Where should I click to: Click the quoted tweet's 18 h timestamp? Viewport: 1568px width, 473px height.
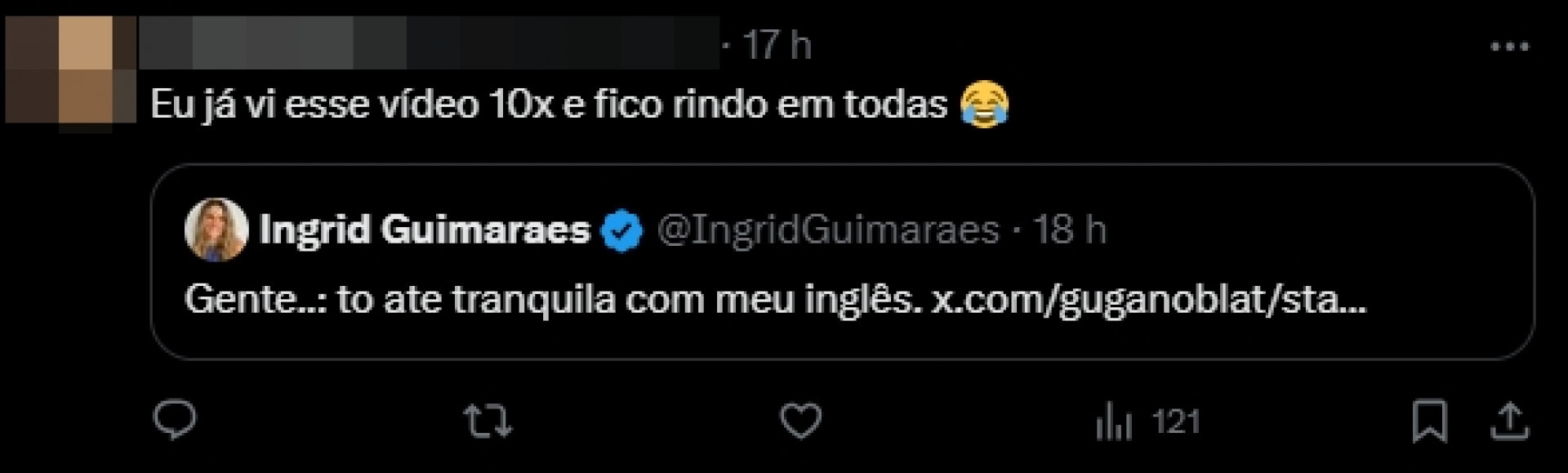[1069, 230]
